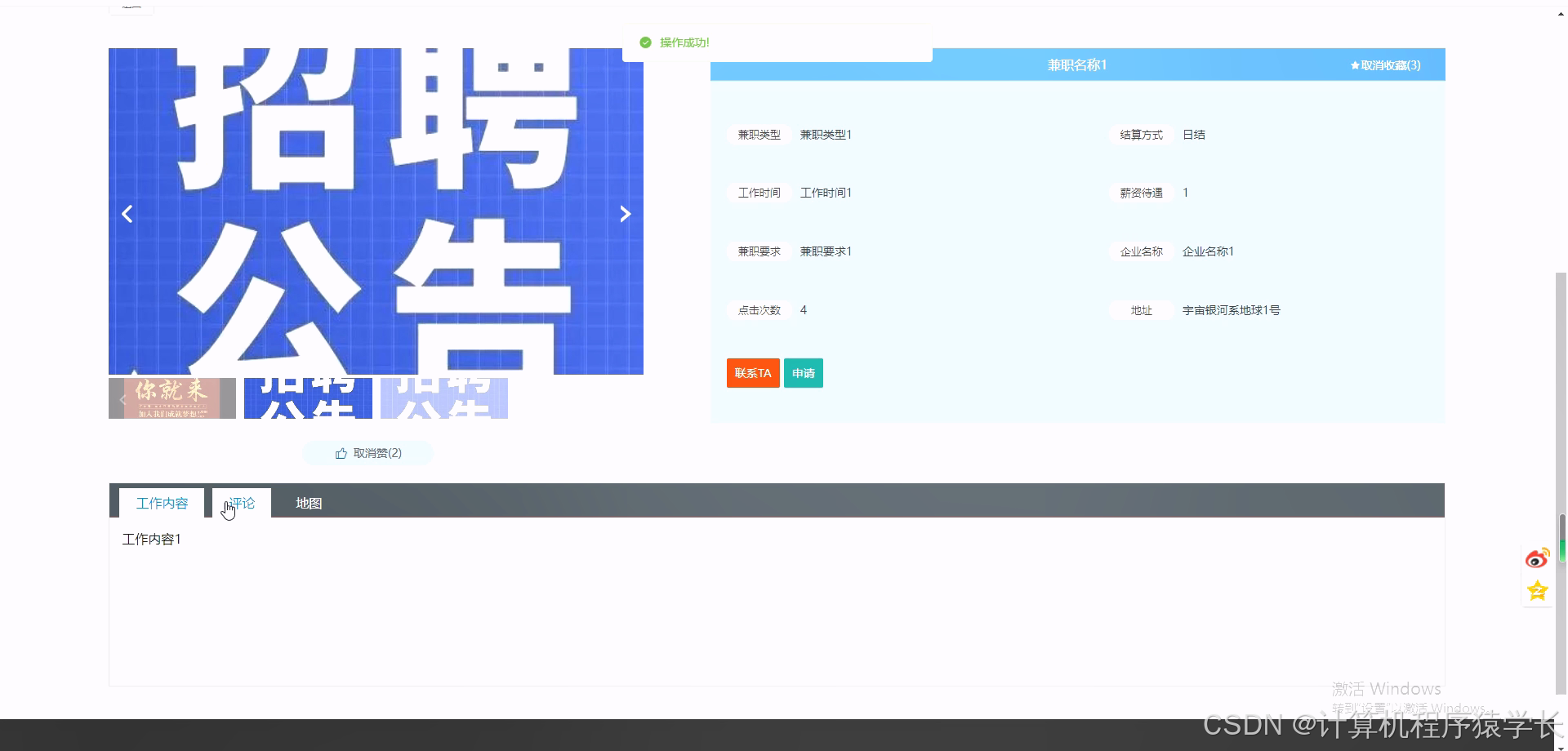The width and height of the screenshot is (1568, 751).
Task: Click the 申请 application button
Action: tap(803, 373)
